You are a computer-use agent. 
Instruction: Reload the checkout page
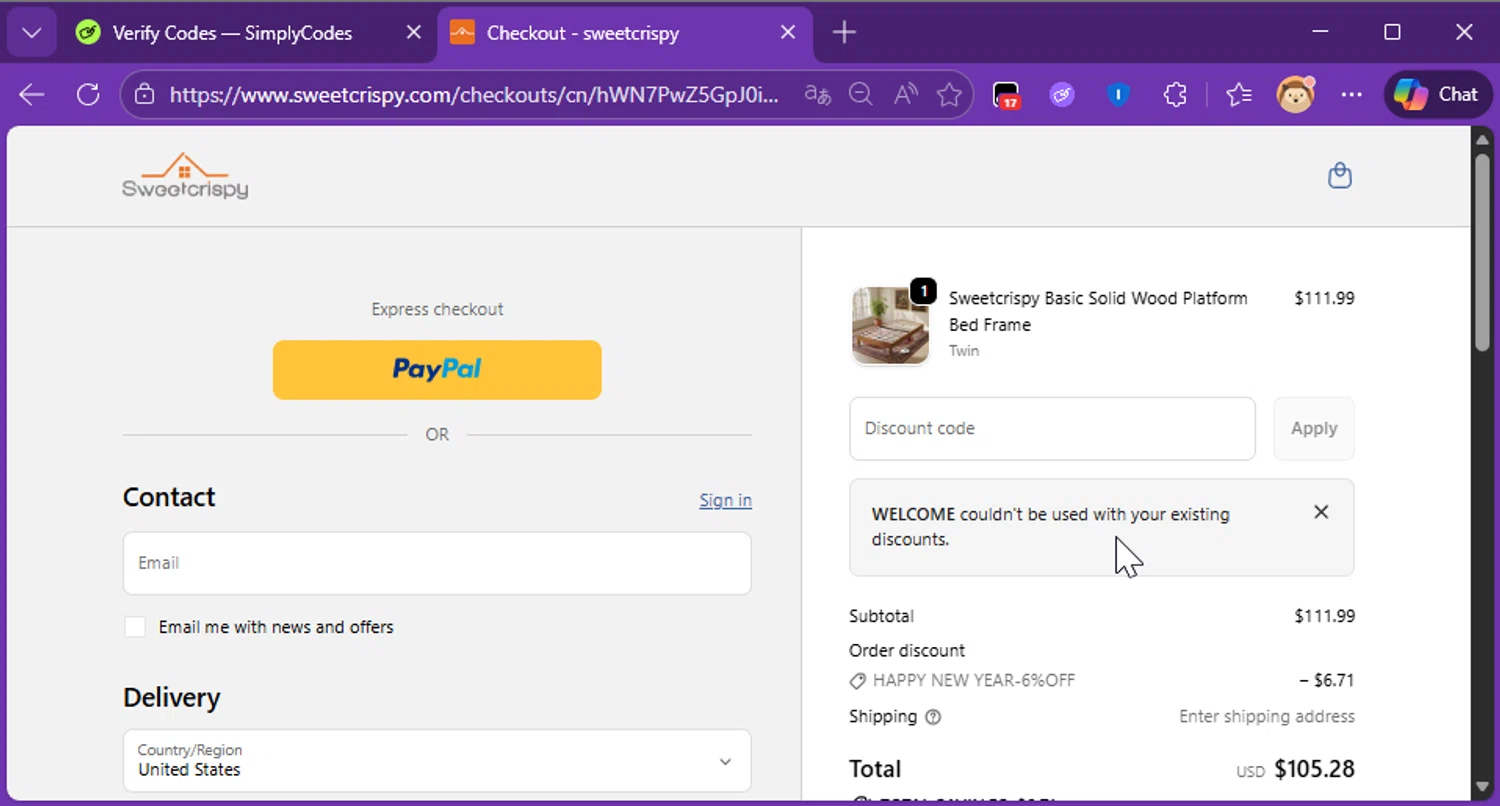(x=88, y=95)
